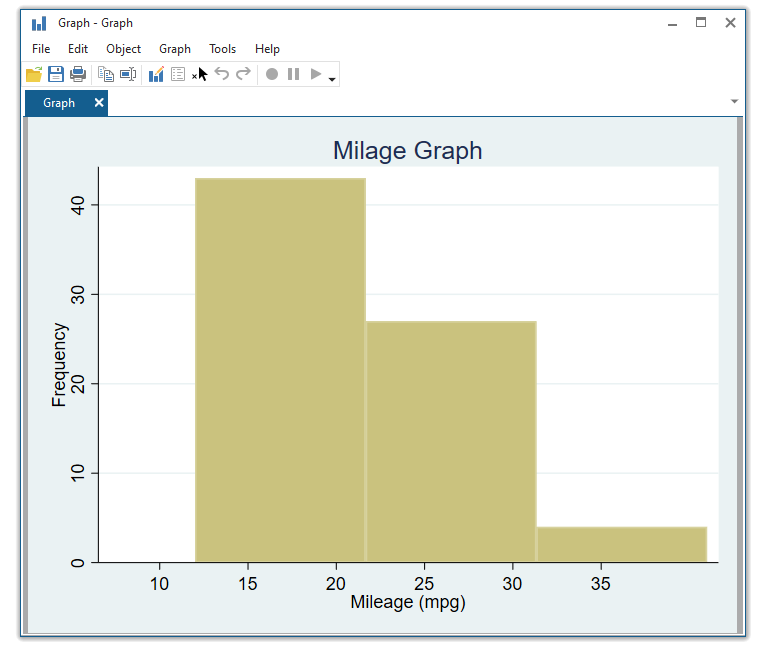
Task: Click the 'Milage Graph' title text
Action: [x=407, y=151]
